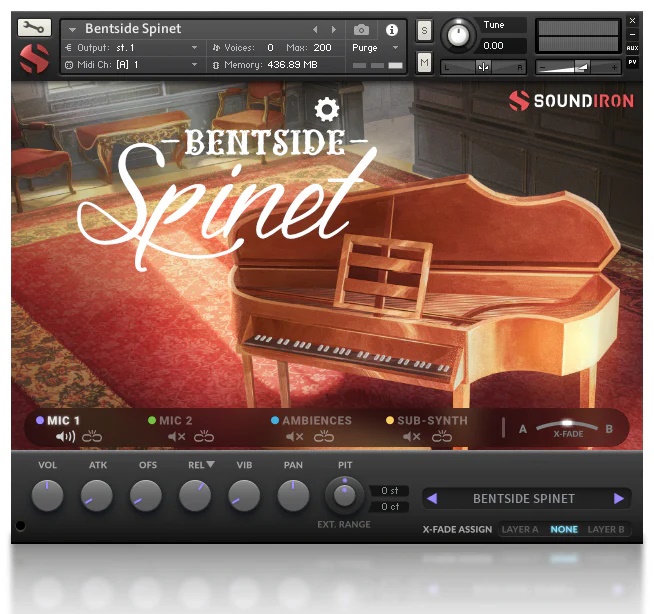Image resolution: width=654 pixels, height=614 pixels.
Task: Select next instrument arrow in header
Action: [334, 30]
